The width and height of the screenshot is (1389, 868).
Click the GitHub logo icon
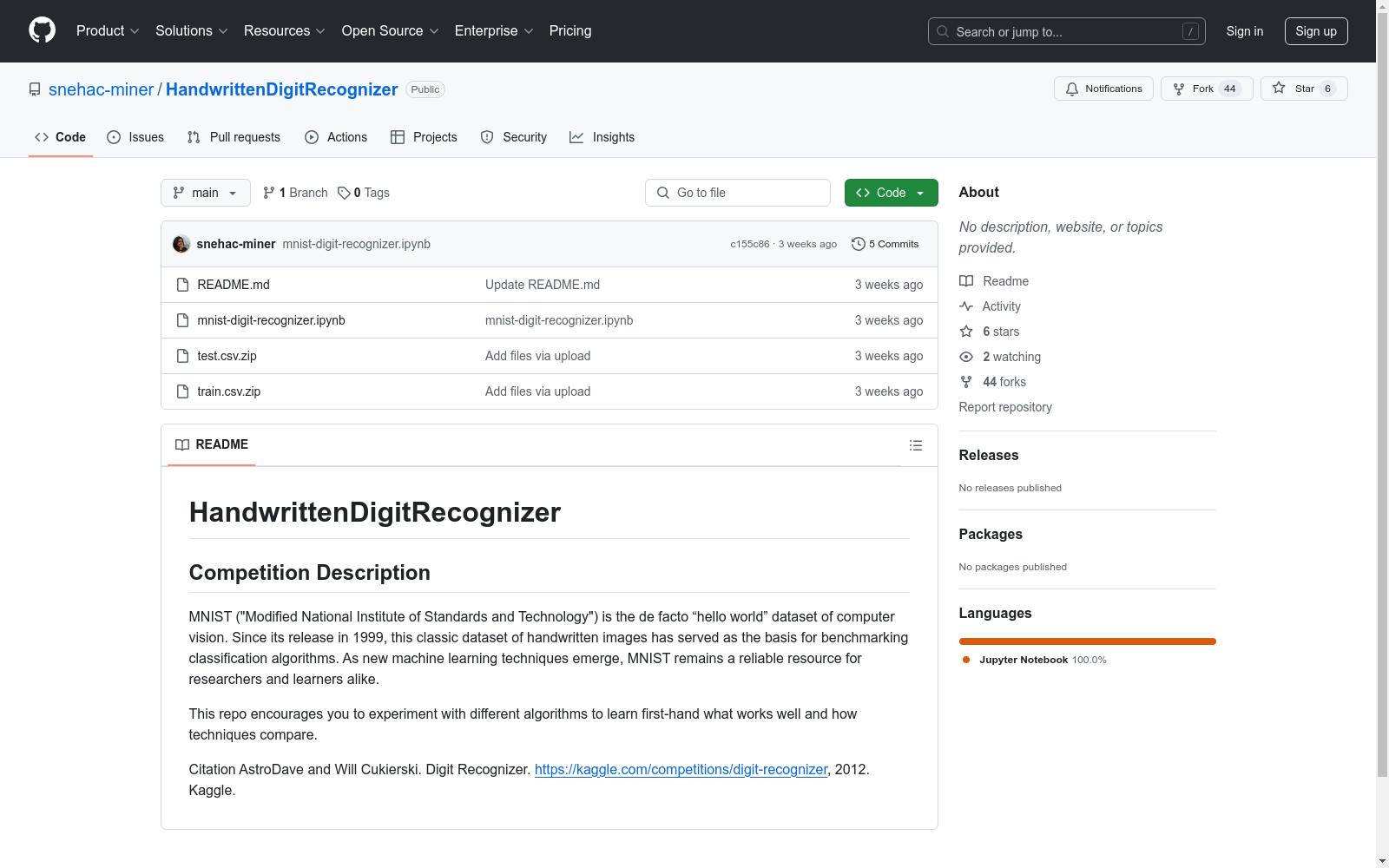[42, 30]
